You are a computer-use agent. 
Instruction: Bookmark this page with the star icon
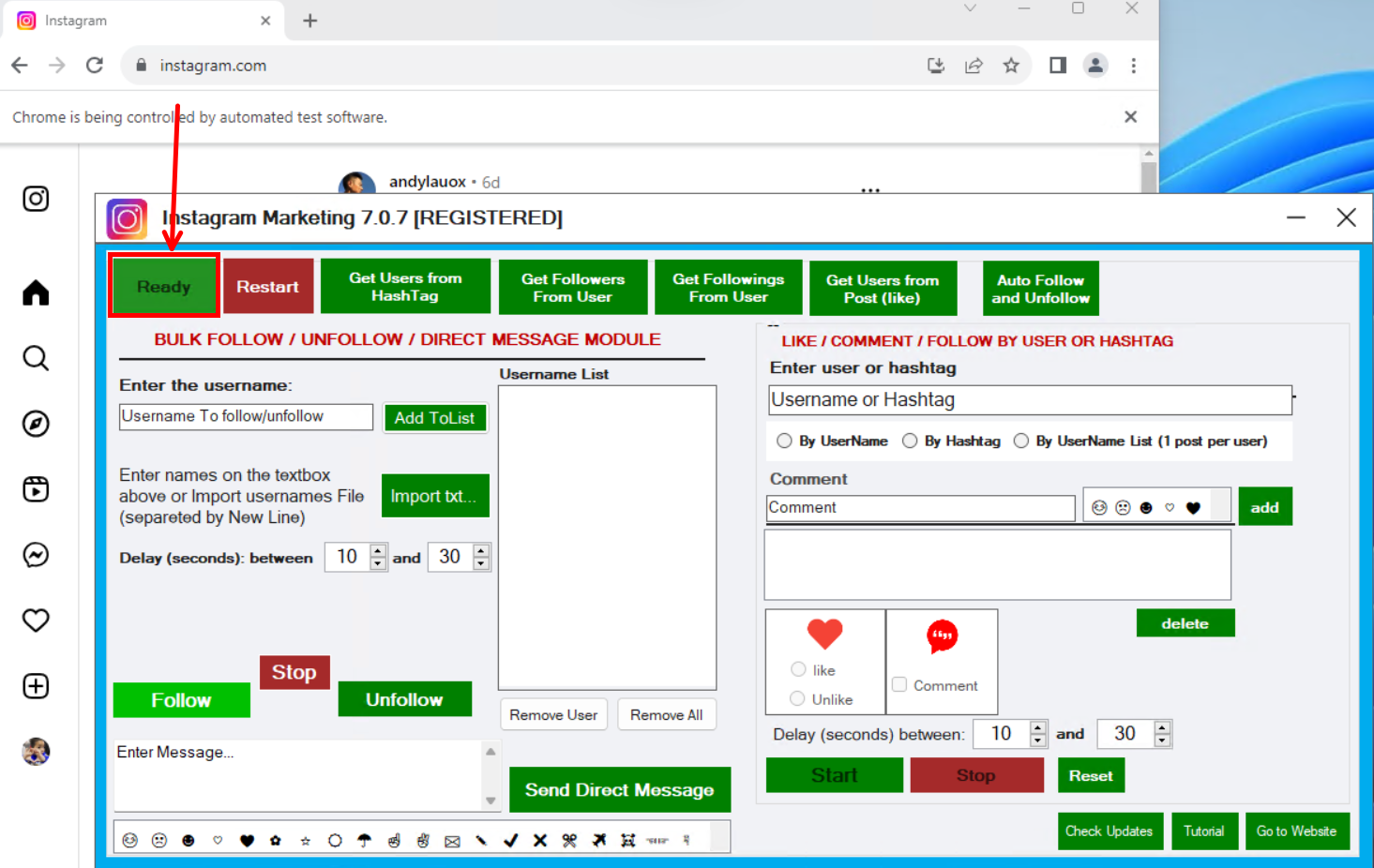click(x=1011, y=66)
